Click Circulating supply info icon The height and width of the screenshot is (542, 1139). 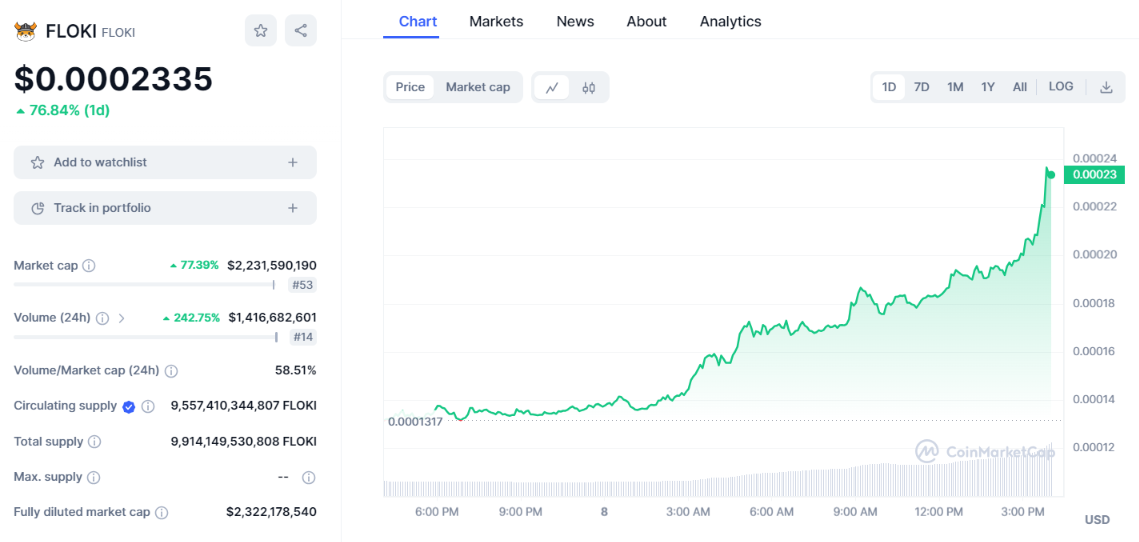click(x=148, y=406)
